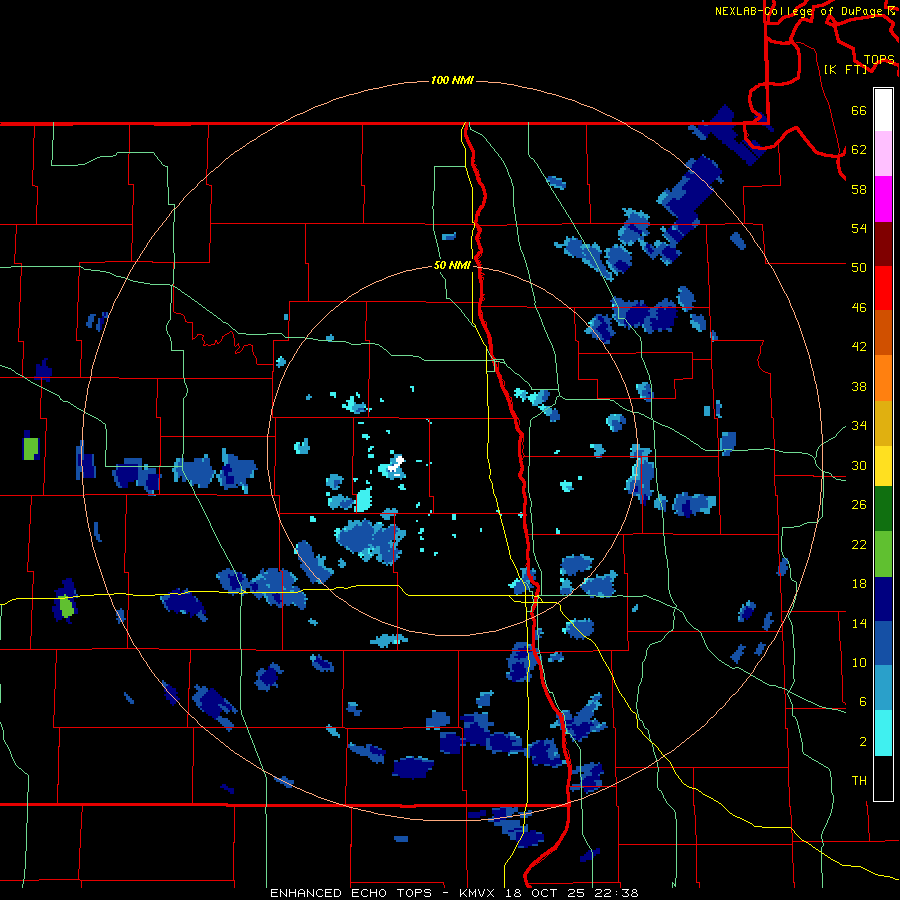Image resolution: width=900 pixels, height=900 pixels.
Task: Click the "ENHANCED ECHO TOPS - KMVX" caption
Action: point(385,893)
